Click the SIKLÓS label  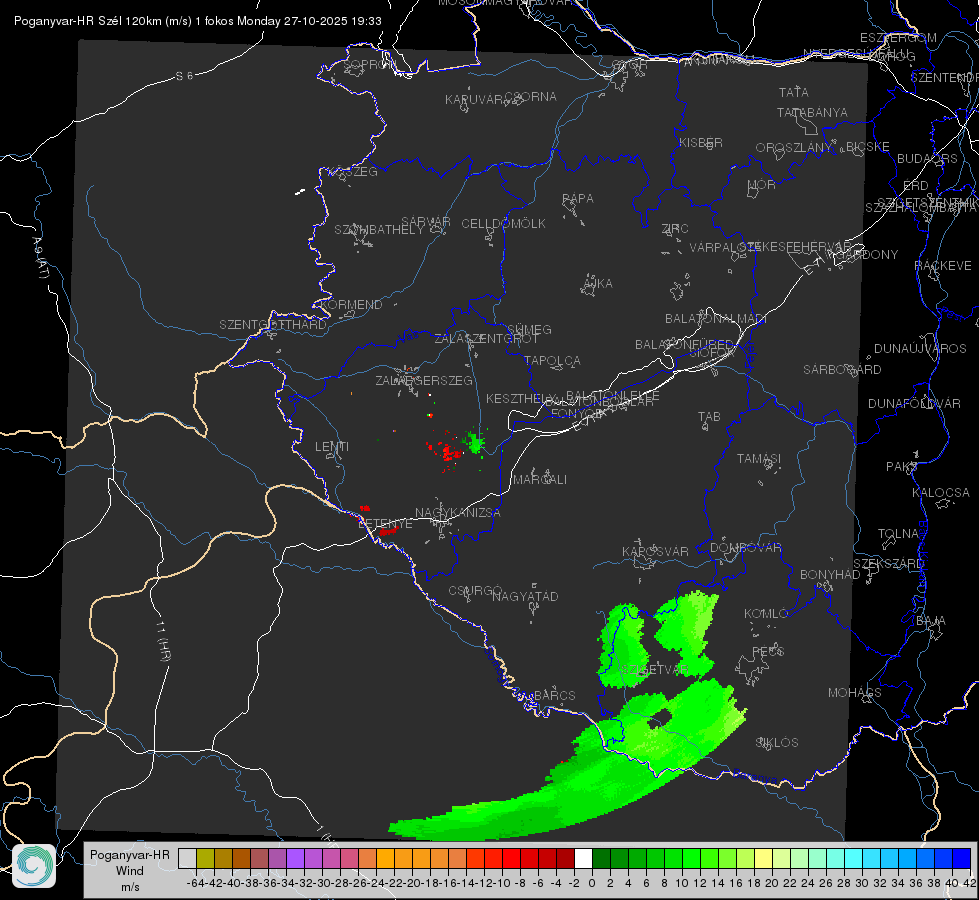777,743
